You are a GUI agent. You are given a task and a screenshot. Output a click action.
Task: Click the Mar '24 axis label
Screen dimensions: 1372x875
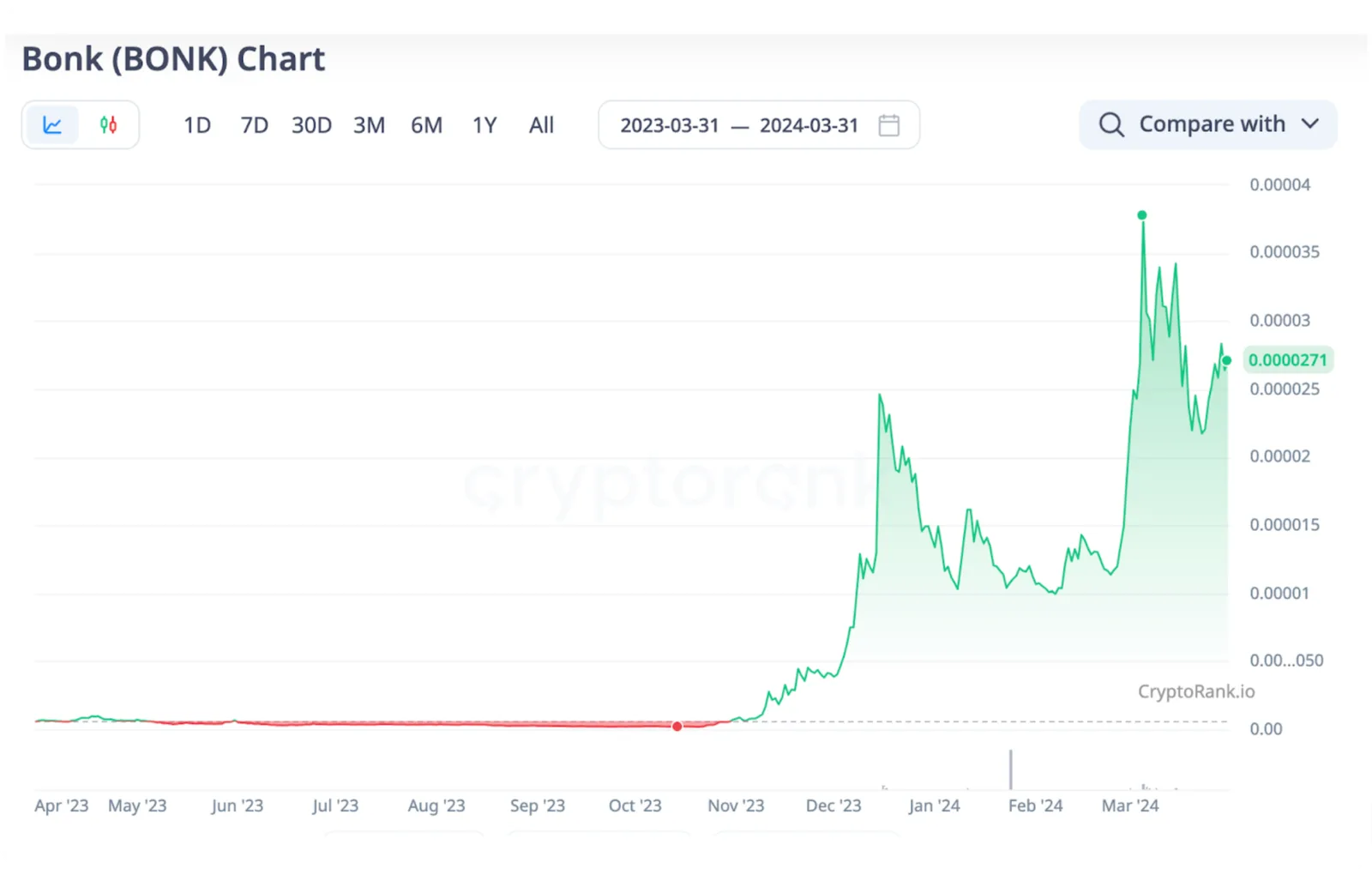coord(1130,806)
